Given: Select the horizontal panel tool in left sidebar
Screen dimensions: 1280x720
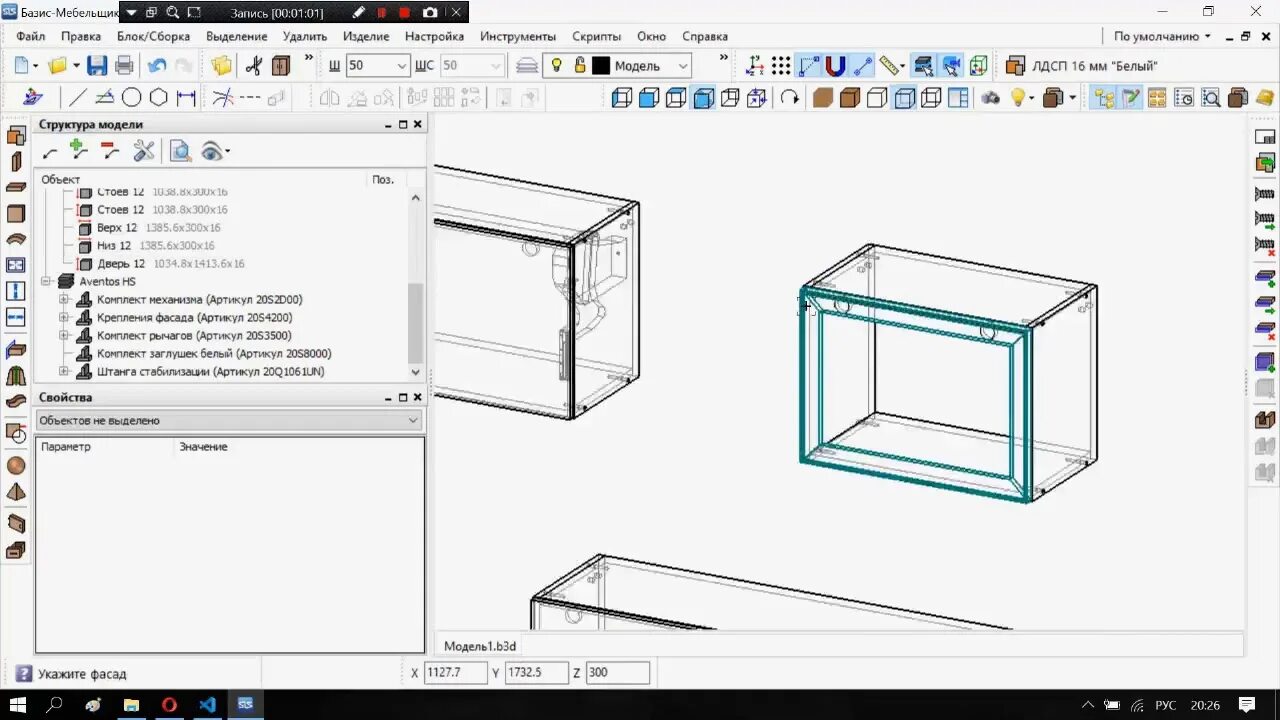Looking at the screenshot, I should [16, 187].
